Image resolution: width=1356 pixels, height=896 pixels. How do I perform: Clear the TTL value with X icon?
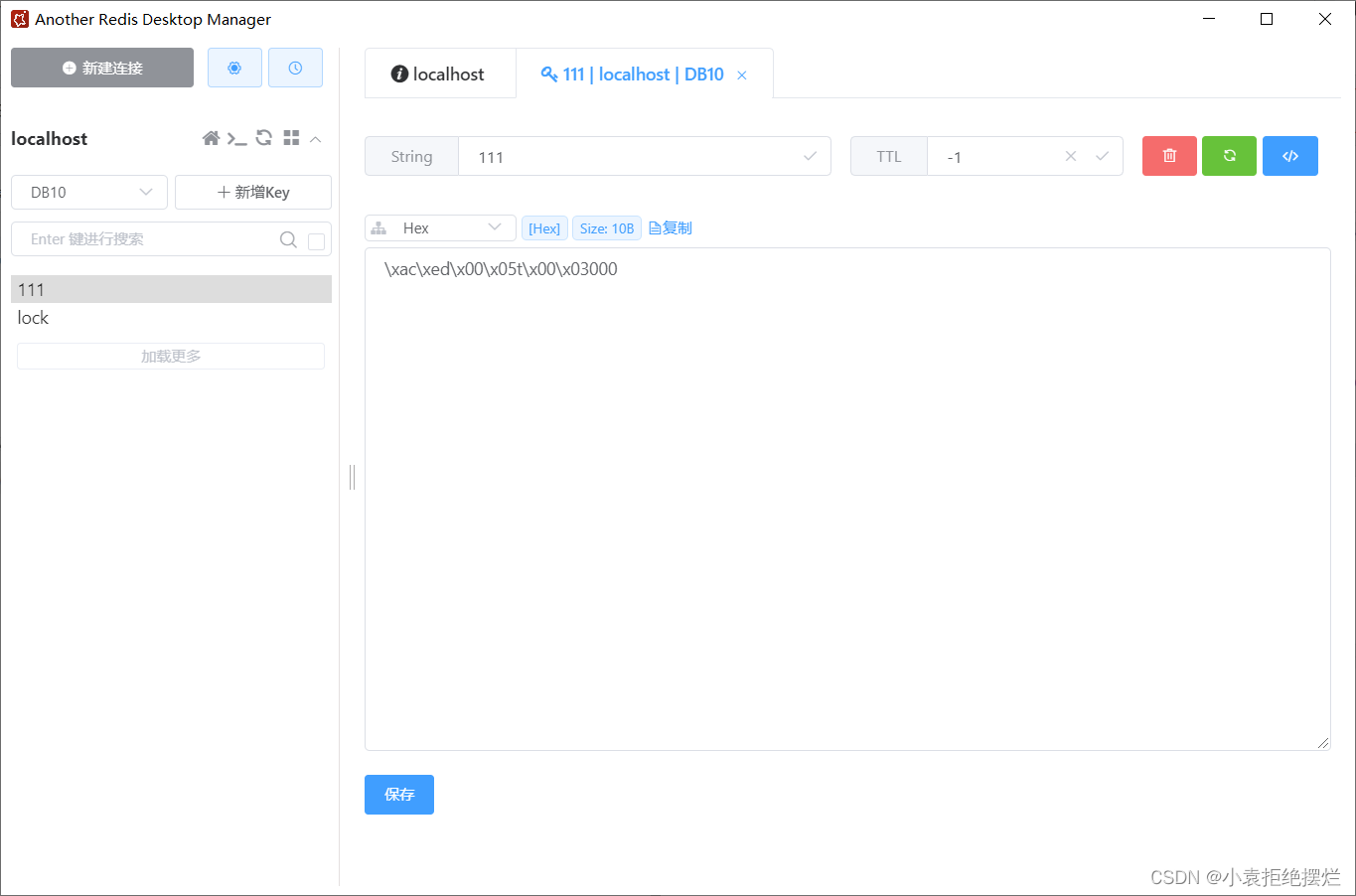1071,156
